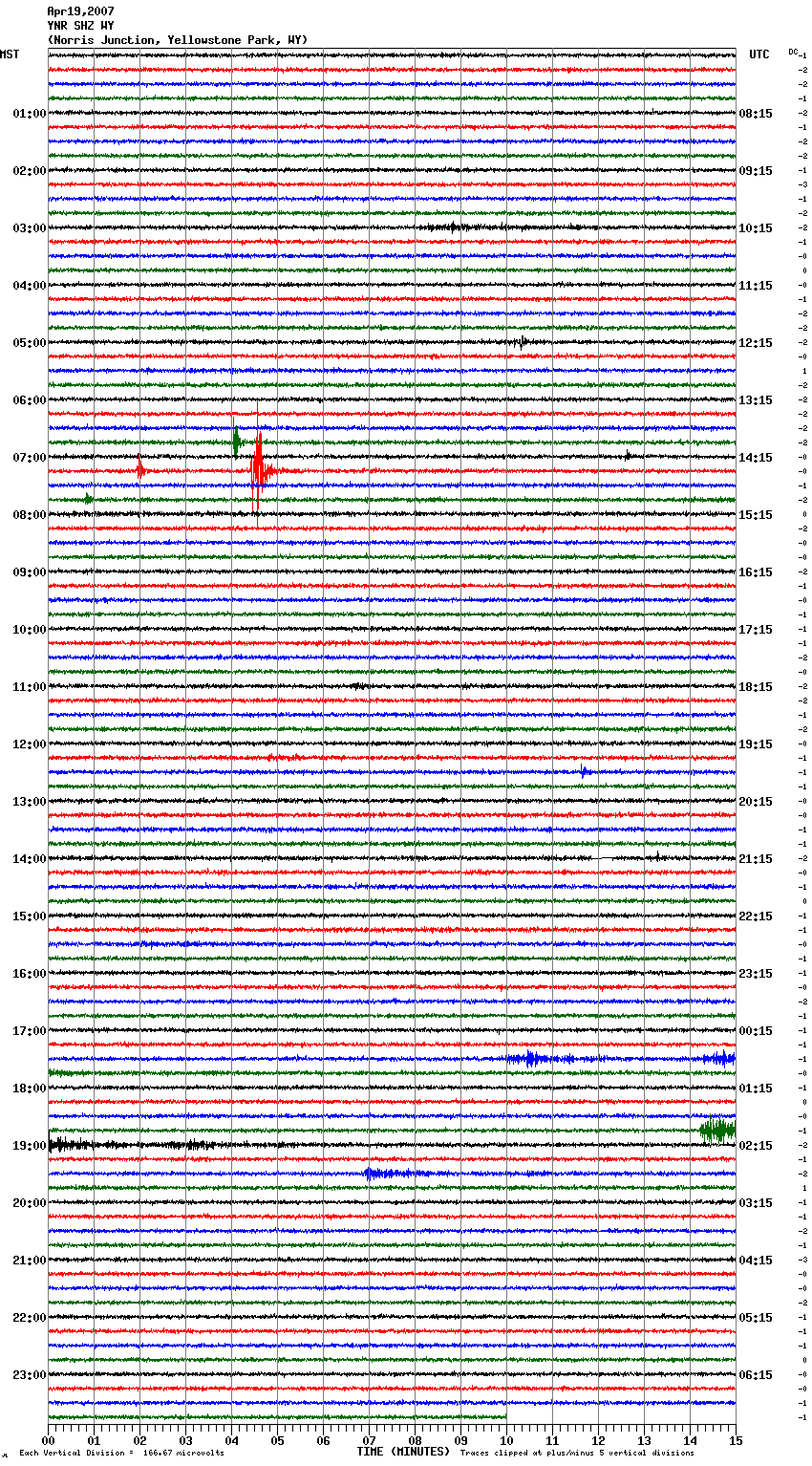Click the "DC" column heading
Screen dimensions: 812x1466
pyautogui.click(x=793, y=52)
